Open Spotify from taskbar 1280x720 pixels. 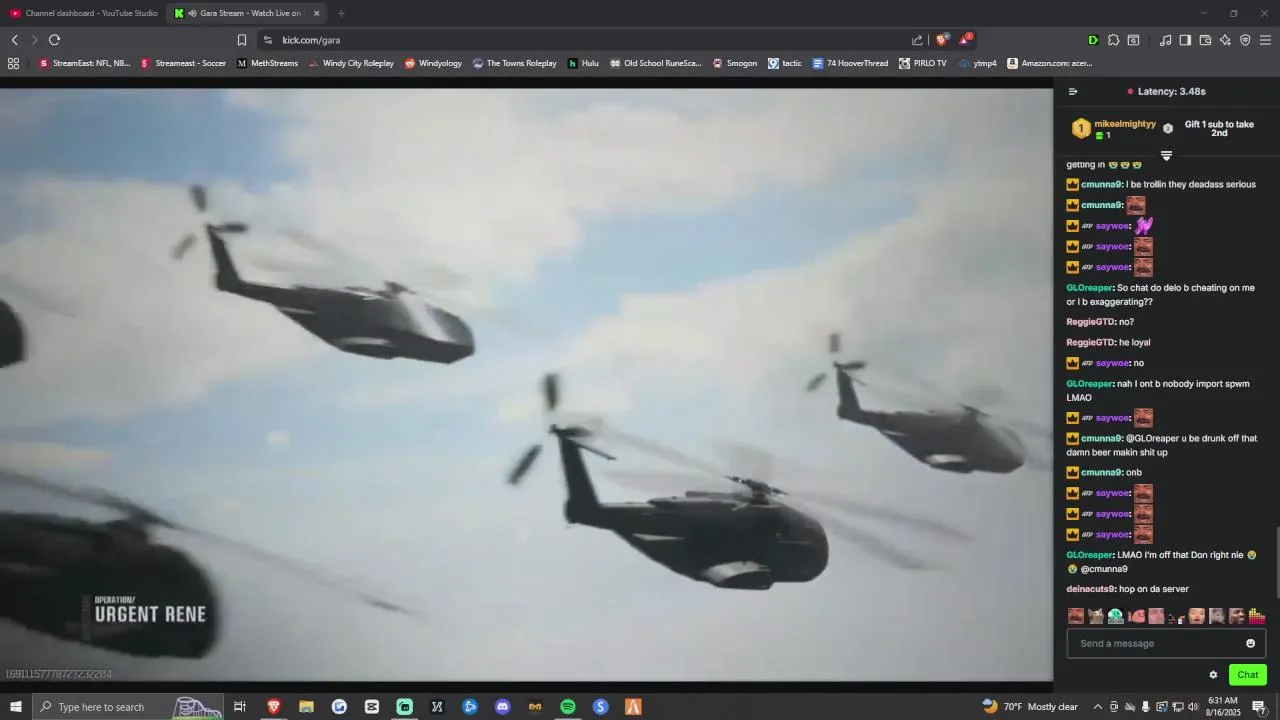[568, 707]
